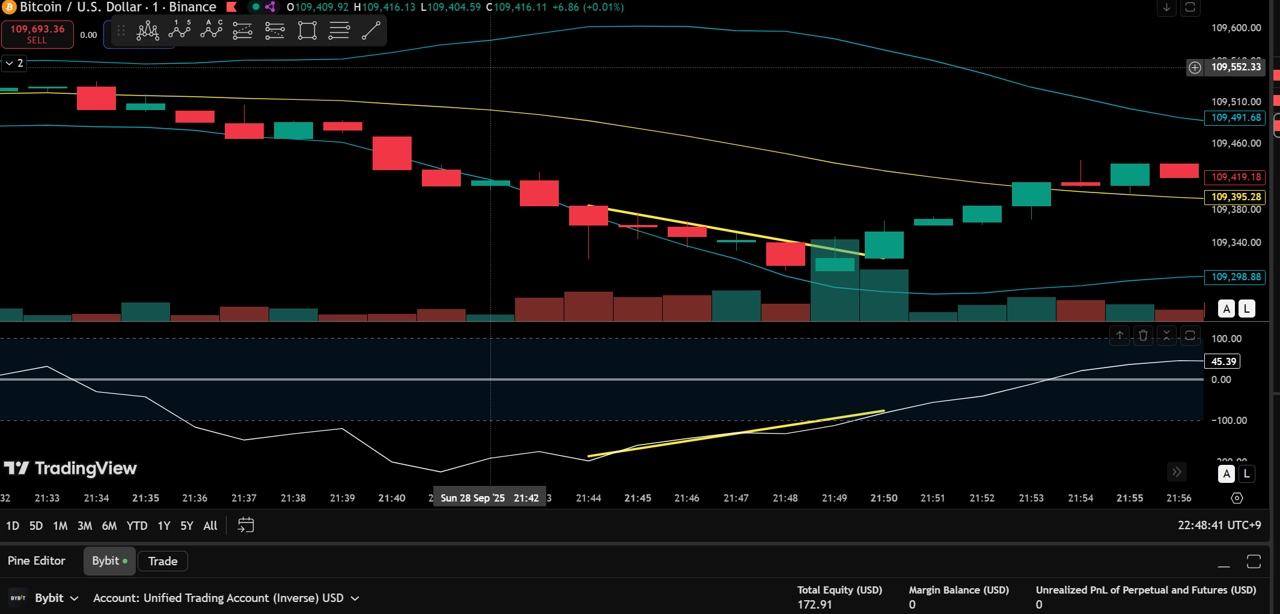
Task: Open the Trade tab in bottom panel
Action: click(x=163, y=561)
